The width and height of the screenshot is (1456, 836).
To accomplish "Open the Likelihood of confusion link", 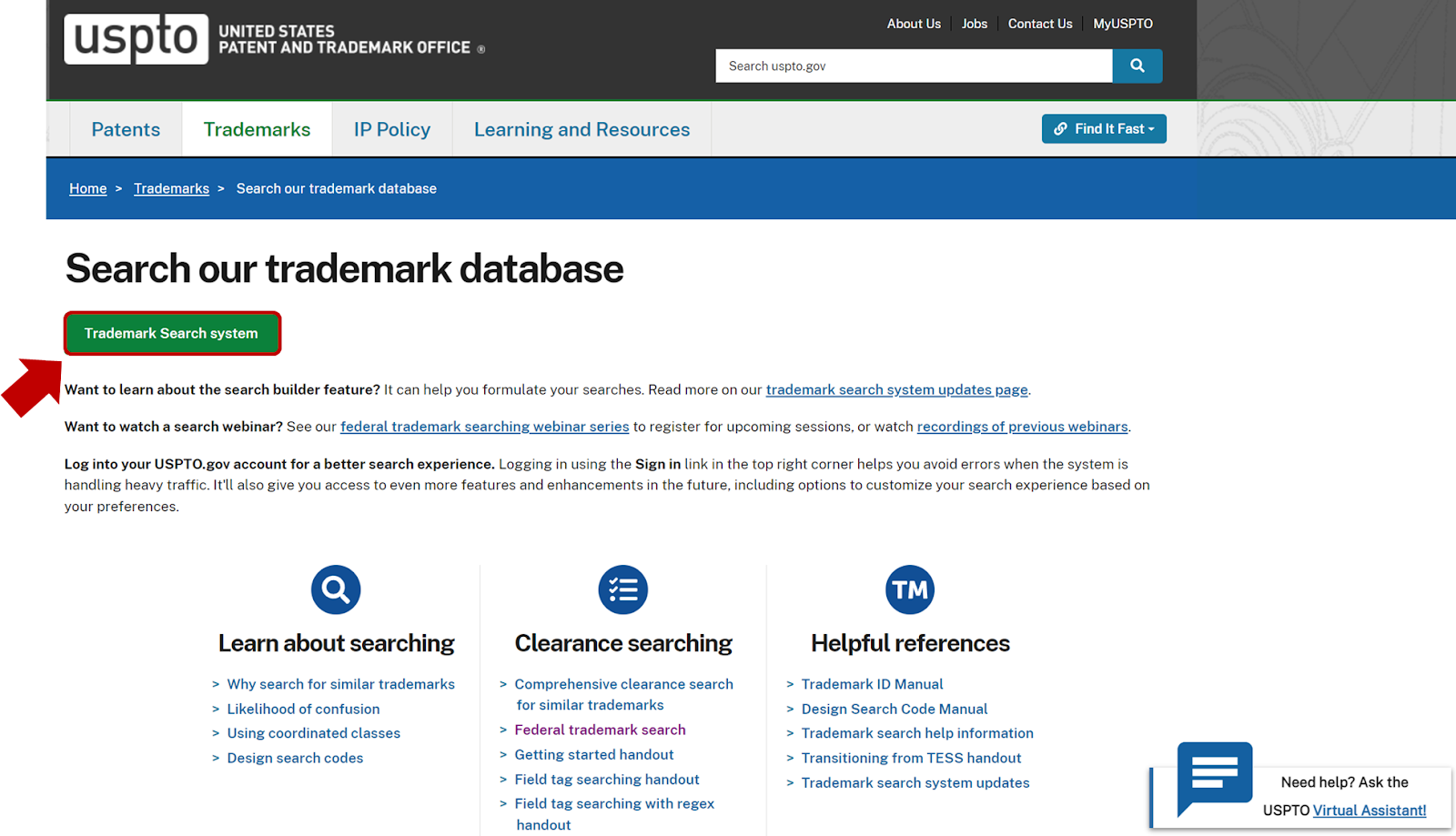I will [303, 709].
